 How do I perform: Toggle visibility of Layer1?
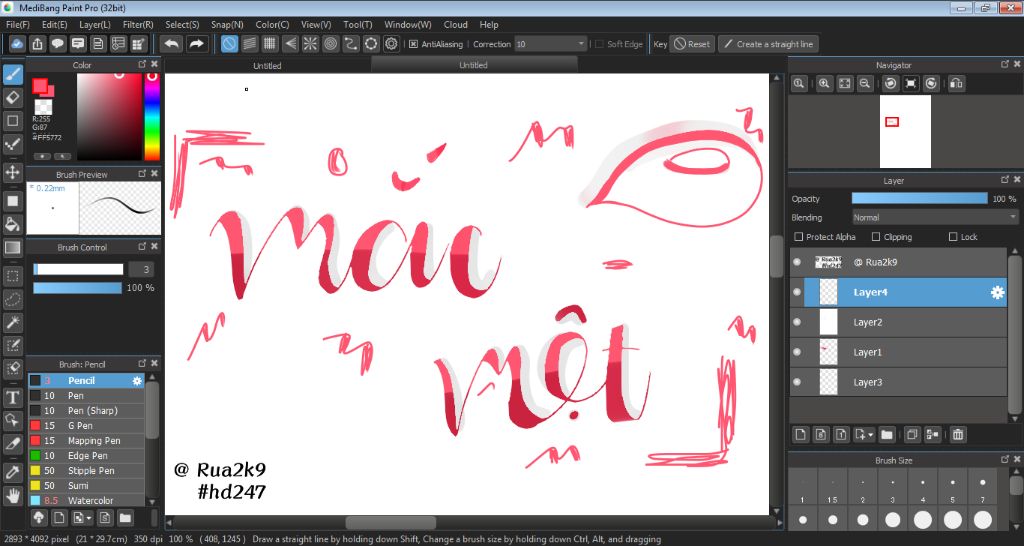[x=797, y=352]
